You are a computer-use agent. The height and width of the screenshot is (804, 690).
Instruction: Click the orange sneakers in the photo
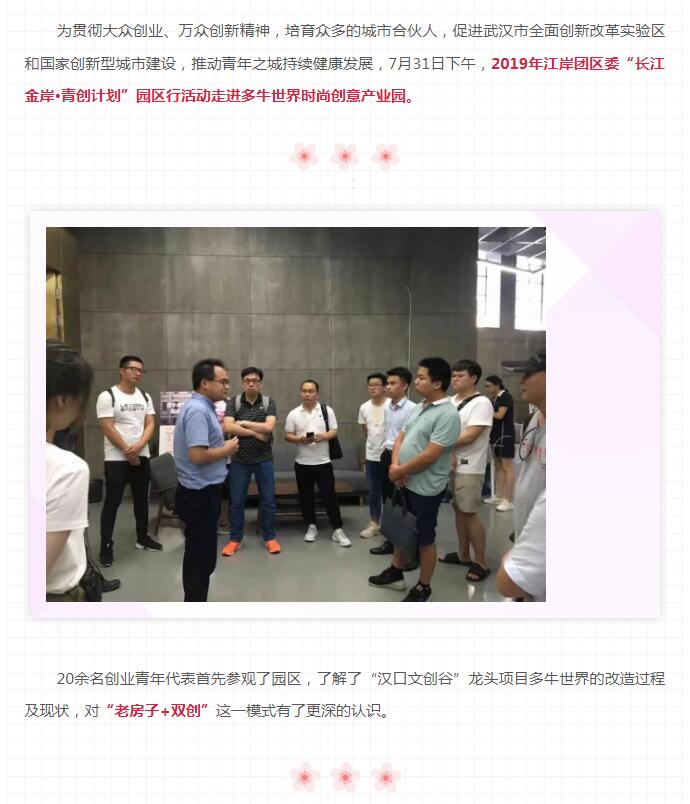tap(251, 548)
